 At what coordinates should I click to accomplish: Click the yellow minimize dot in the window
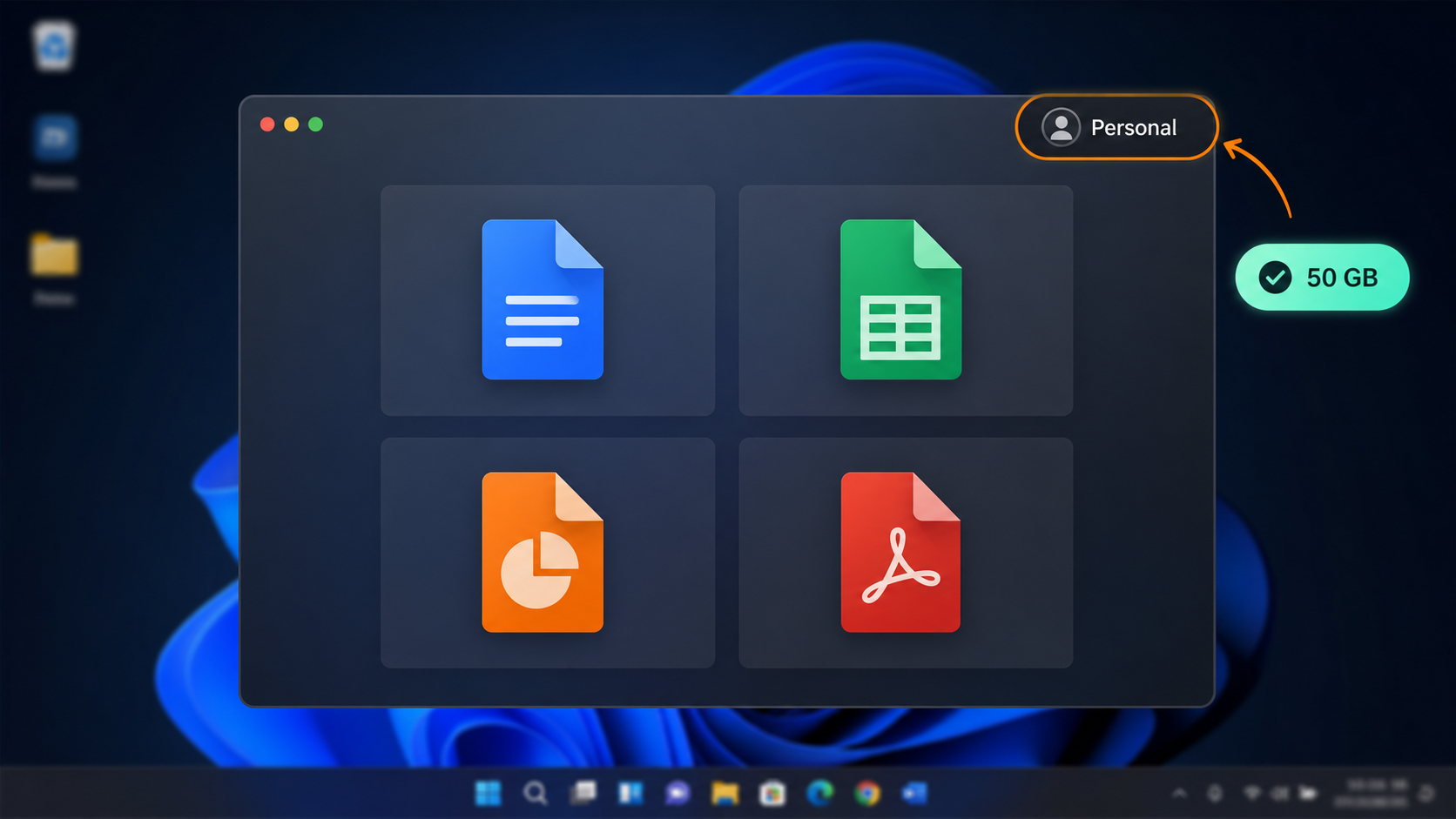[x=292, y=124]
